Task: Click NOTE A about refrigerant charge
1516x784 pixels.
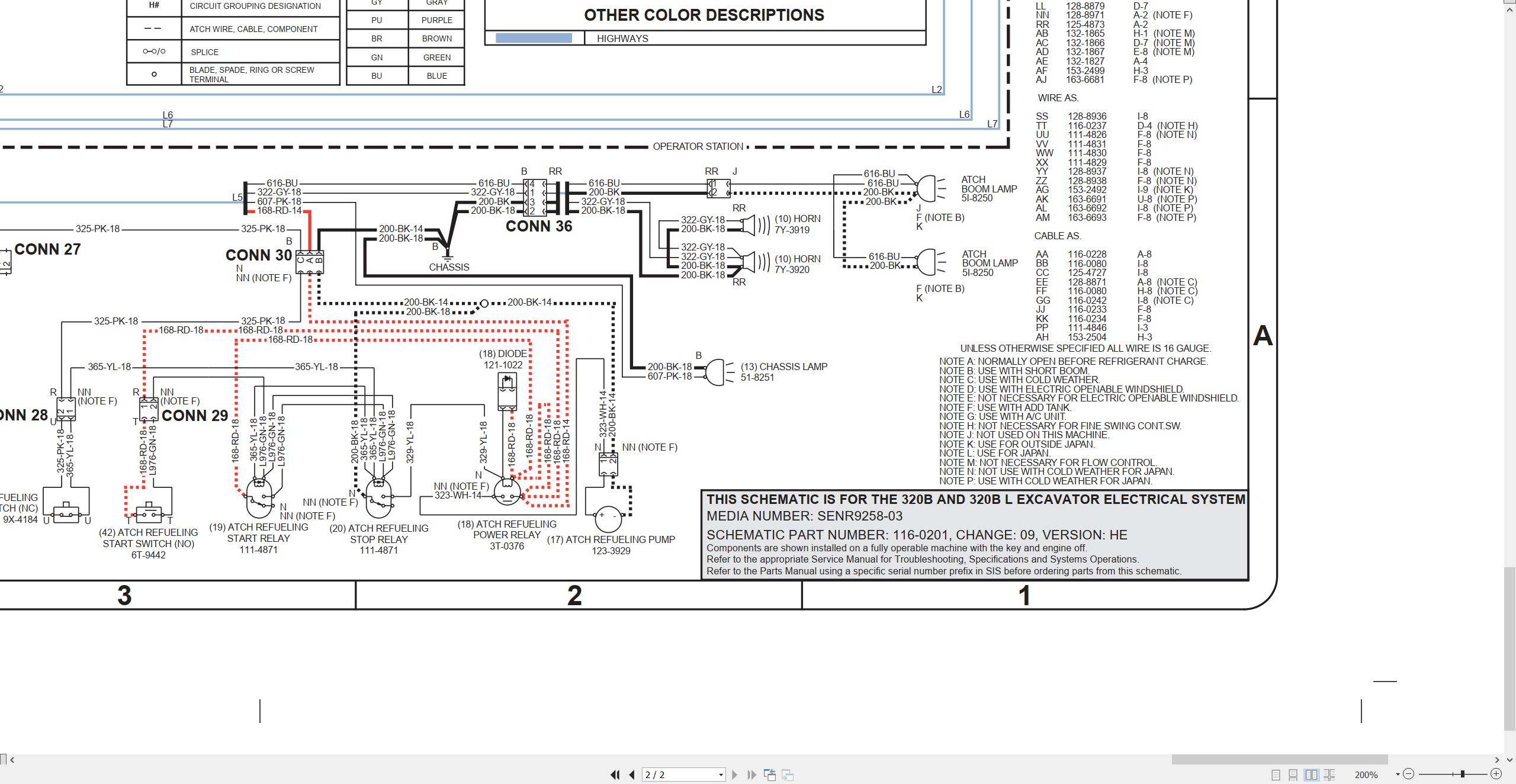Action: point(1074,361)
